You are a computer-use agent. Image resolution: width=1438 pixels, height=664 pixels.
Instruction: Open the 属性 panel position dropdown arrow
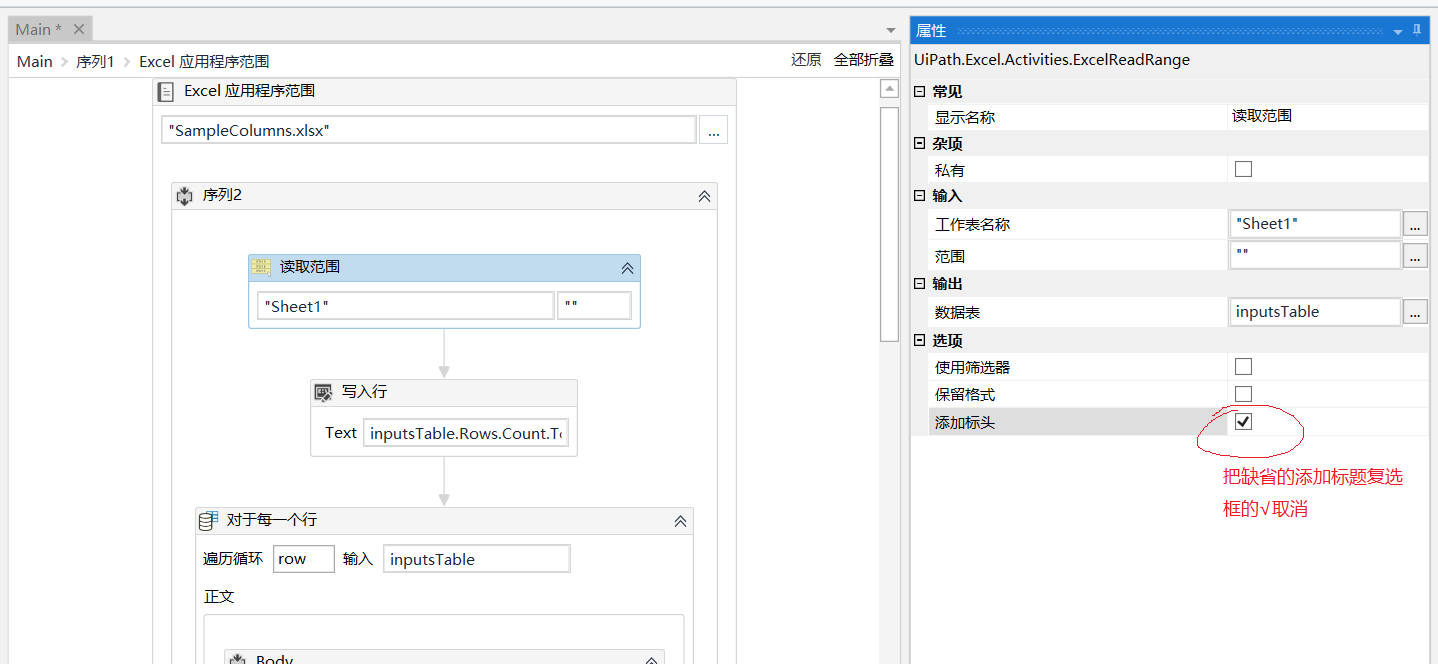(x=1400, y=30)
